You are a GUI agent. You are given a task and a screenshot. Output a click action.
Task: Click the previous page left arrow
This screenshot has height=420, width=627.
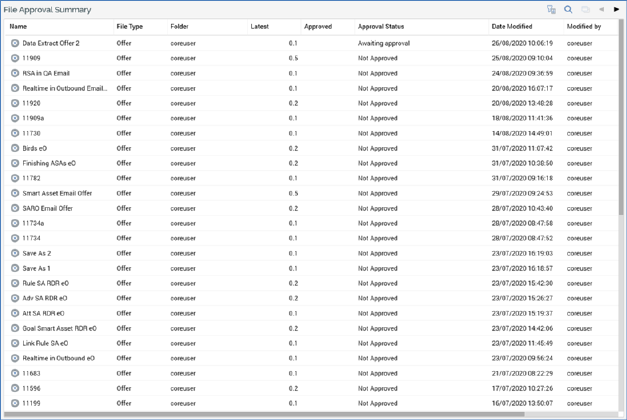(602, 9)
